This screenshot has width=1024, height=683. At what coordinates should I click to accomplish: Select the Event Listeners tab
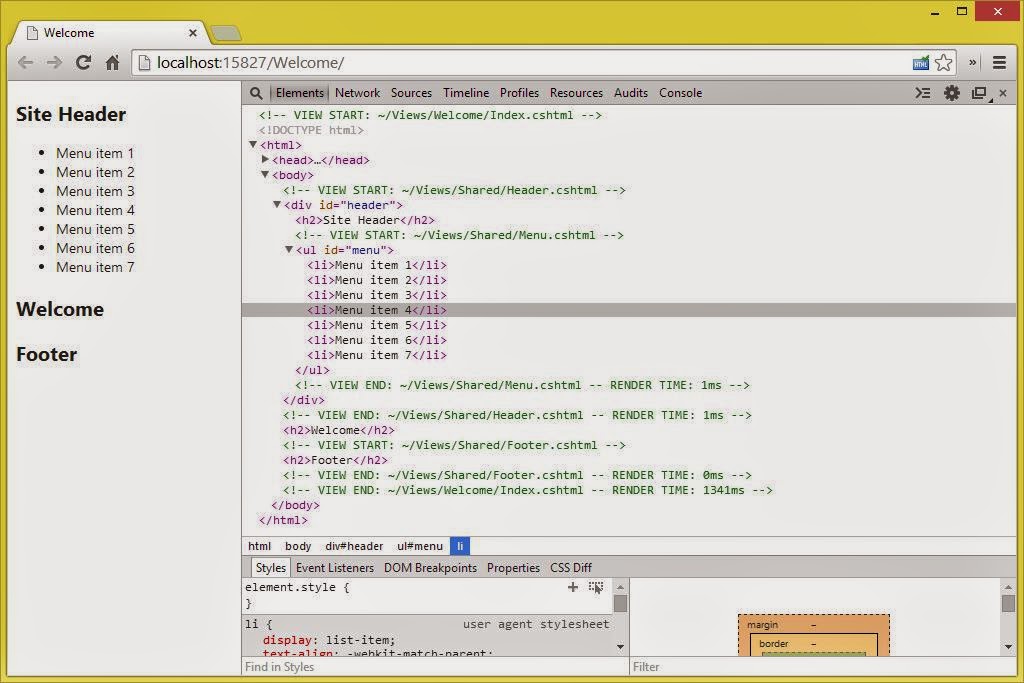(x=335, y=568)
